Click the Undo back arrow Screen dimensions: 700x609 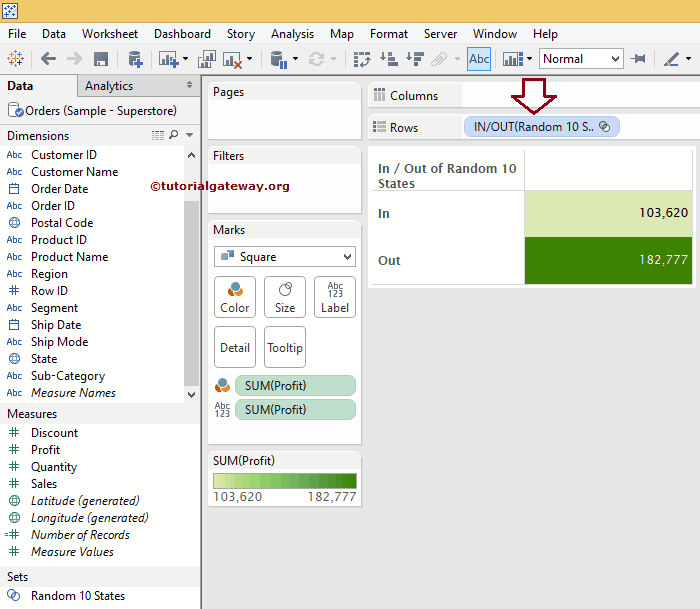point(48,59)
